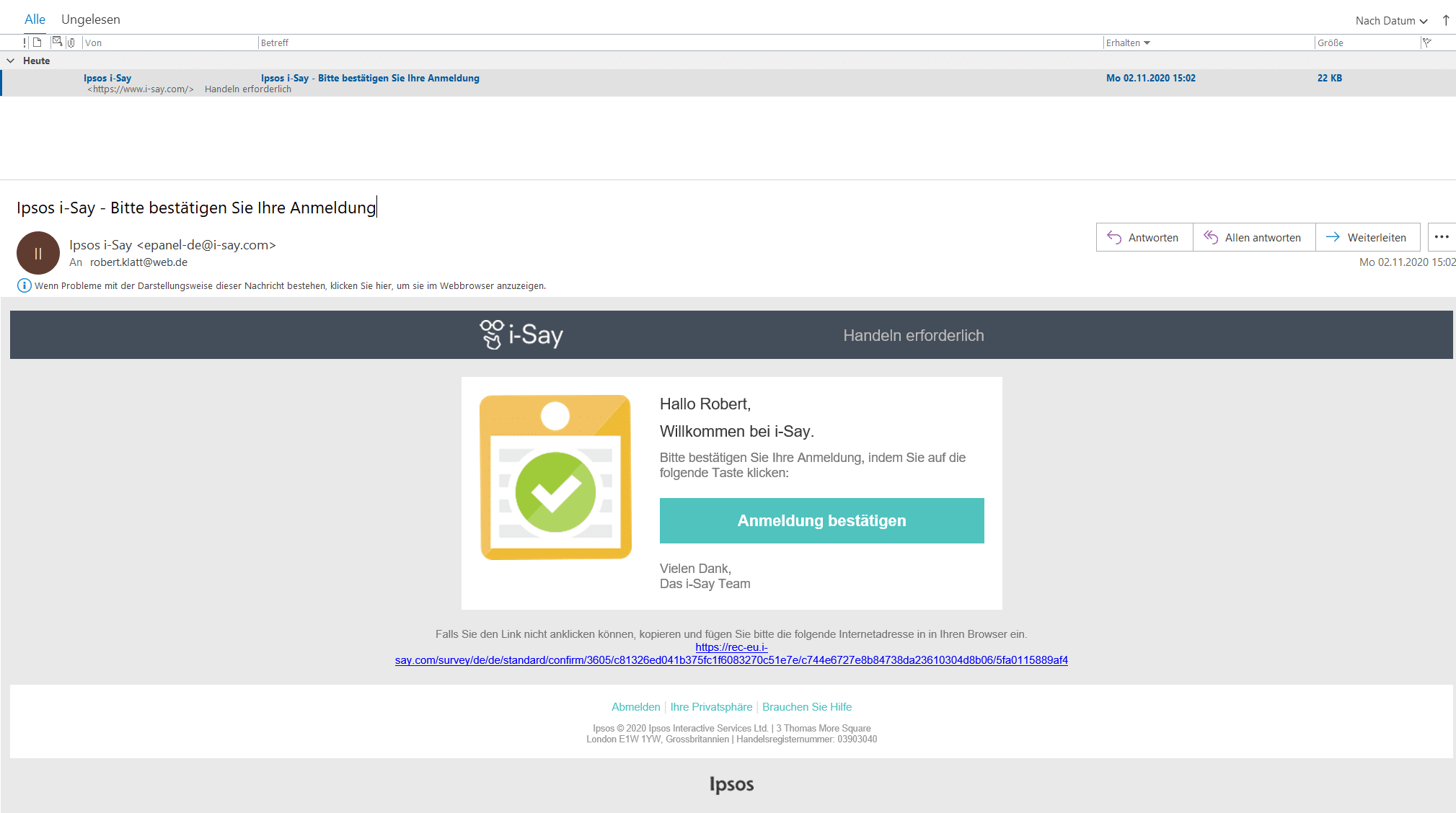This screenshot has height=813, width=1456.
Task: Open more actions ellipsis menu
Action: (1442, 237)
